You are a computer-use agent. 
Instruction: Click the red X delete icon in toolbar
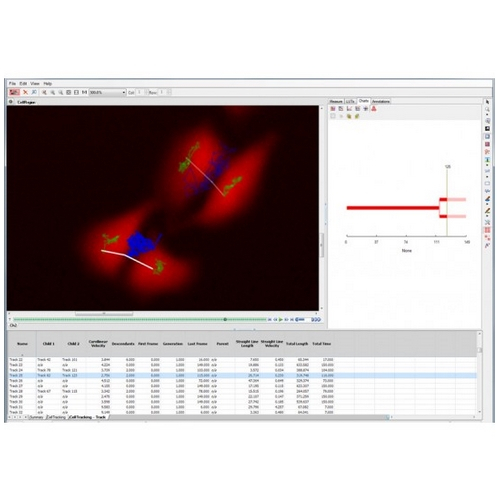(25, 92)
